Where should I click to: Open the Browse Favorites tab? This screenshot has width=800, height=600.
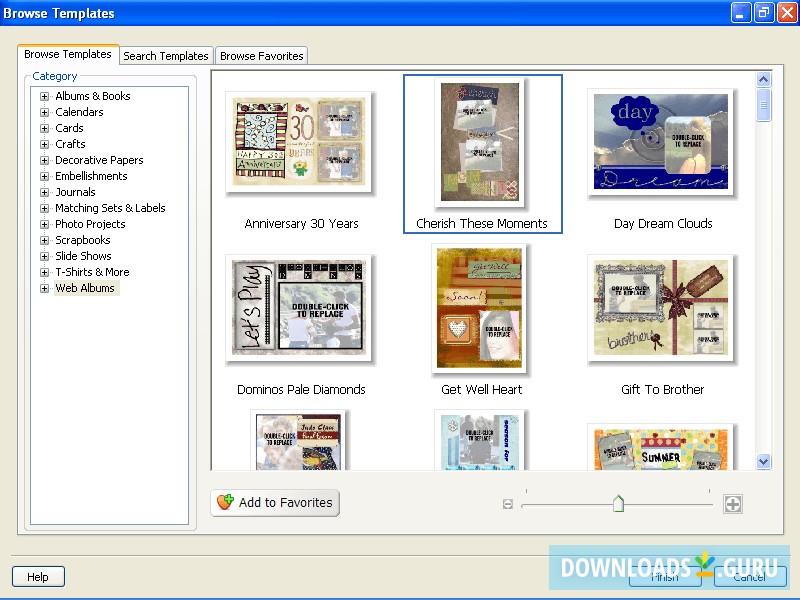pos(261,56)
